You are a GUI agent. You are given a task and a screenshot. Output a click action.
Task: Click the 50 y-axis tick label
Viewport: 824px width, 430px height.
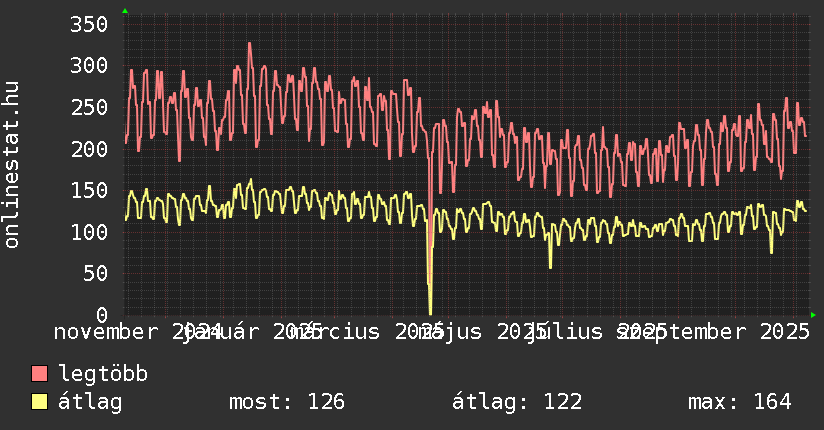[x=95, y=273]
